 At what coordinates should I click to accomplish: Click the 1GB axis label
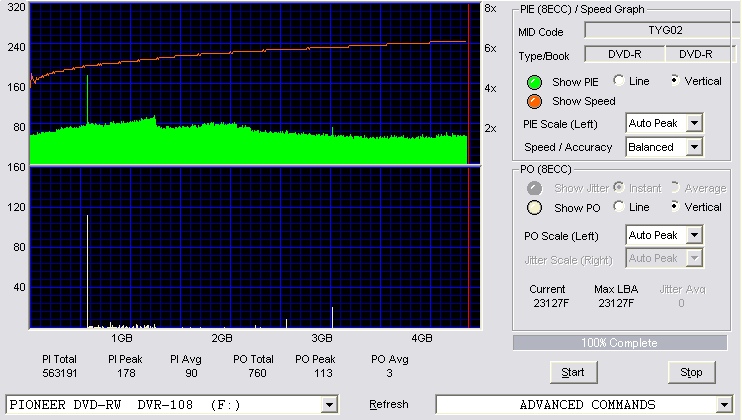[122, 338]
